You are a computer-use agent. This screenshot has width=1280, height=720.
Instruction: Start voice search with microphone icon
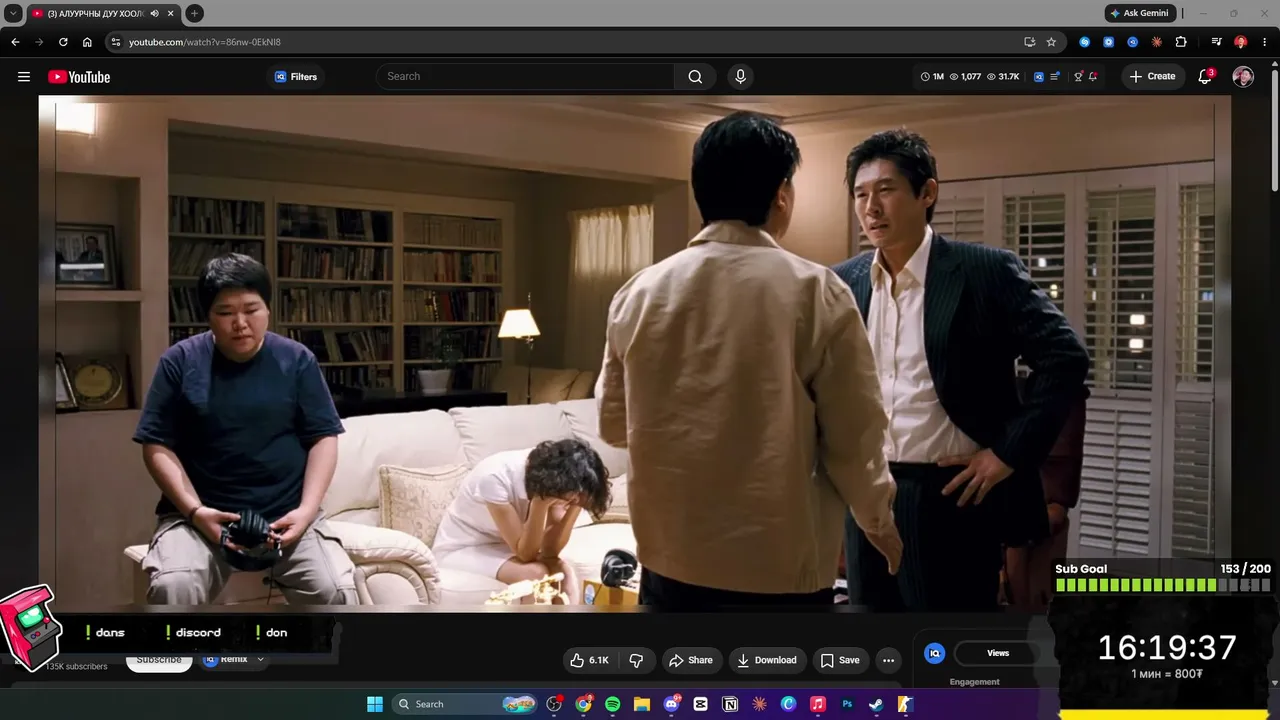[740, 77]
